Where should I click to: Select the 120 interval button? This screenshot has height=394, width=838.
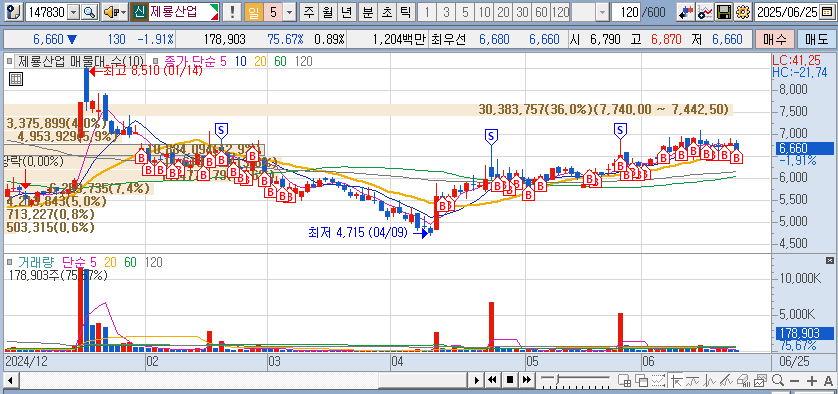[x=560, y=11]
